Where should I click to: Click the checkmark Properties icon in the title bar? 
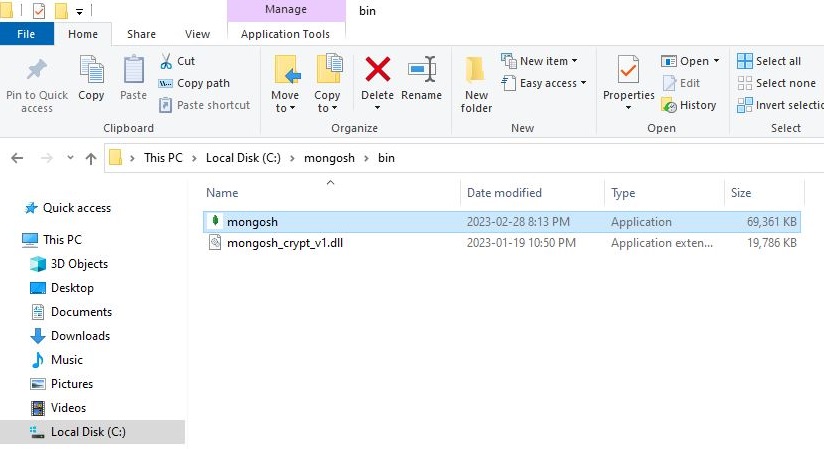click(39, 11)
